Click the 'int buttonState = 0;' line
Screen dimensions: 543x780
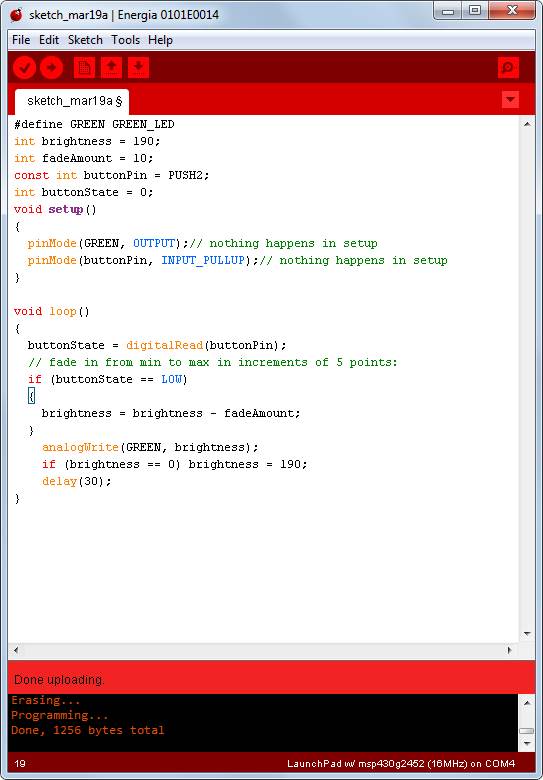point(84,192)
